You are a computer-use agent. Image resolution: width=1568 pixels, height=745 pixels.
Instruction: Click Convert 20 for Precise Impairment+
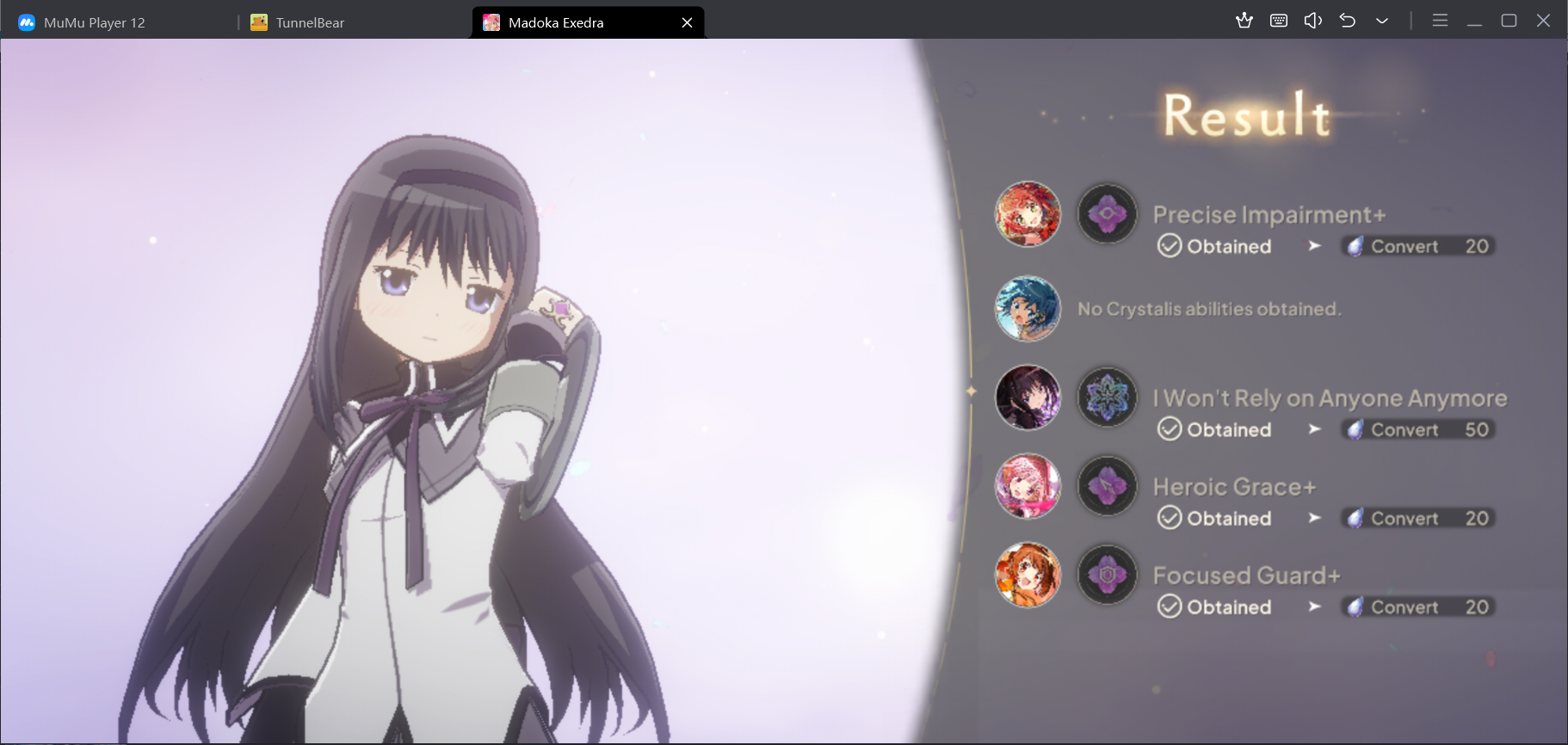point(1417,246)
